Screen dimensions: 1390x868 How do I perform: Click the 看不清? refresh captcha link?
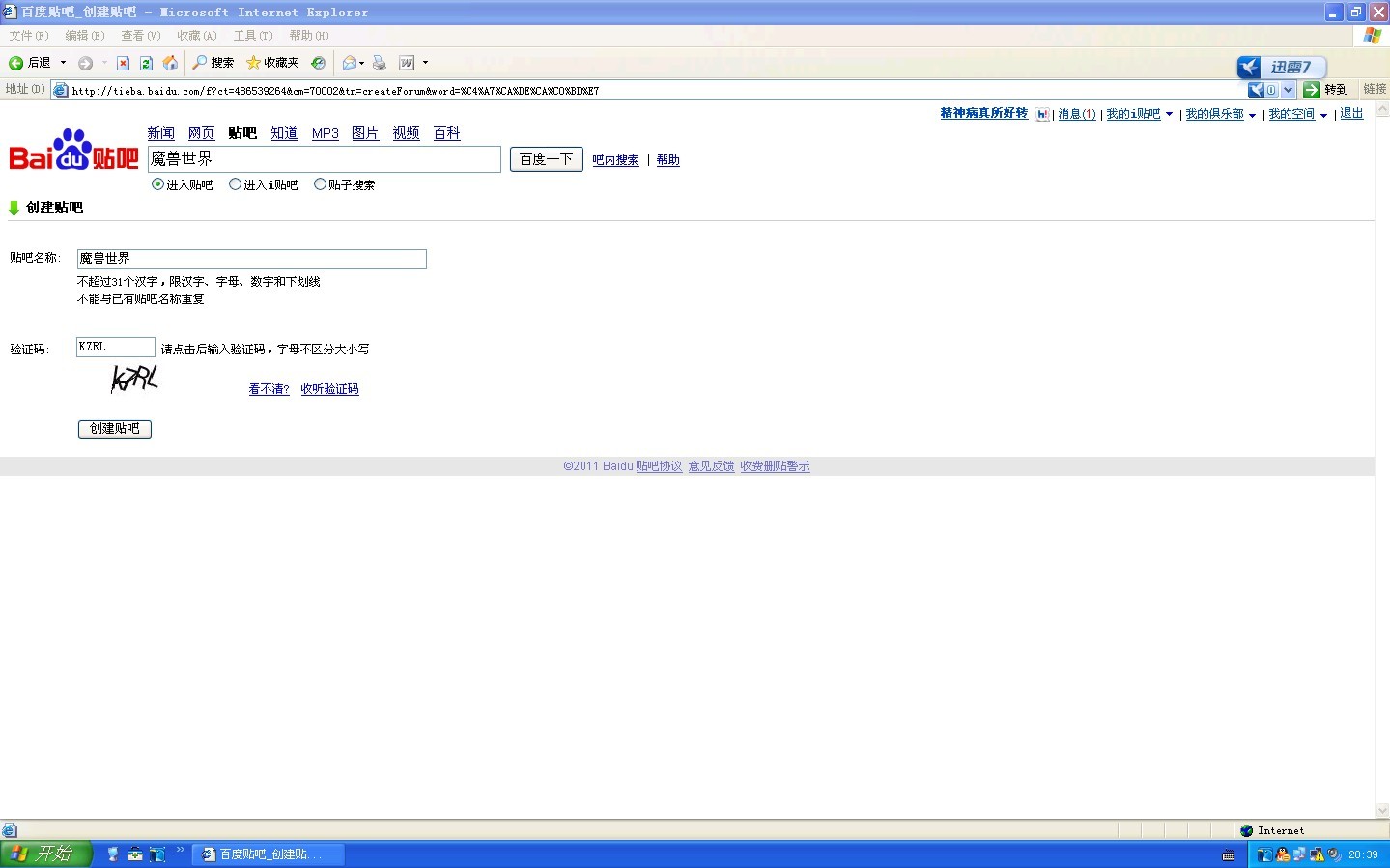tap(269, 389)
